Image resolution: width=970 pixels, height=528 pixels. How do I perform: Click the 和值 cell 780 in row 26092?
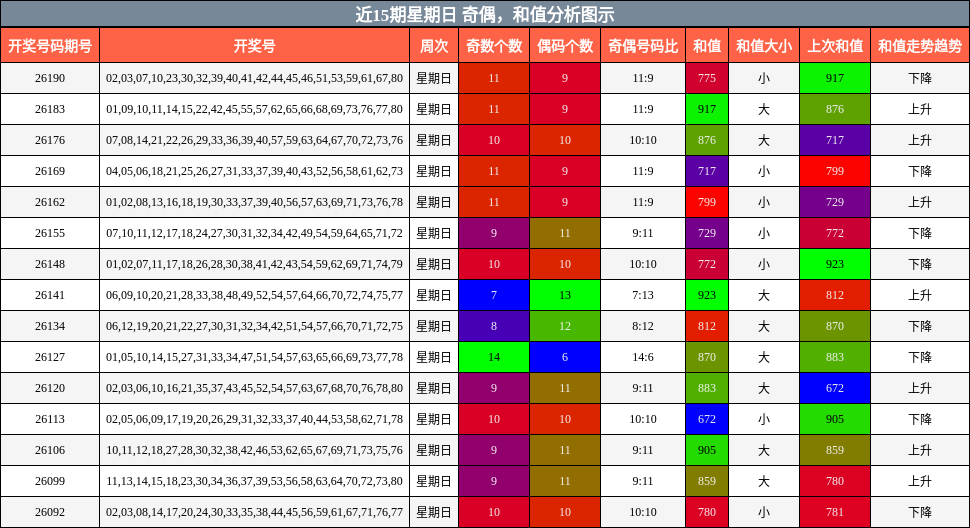pyautogui.click(x=707, y=512)
